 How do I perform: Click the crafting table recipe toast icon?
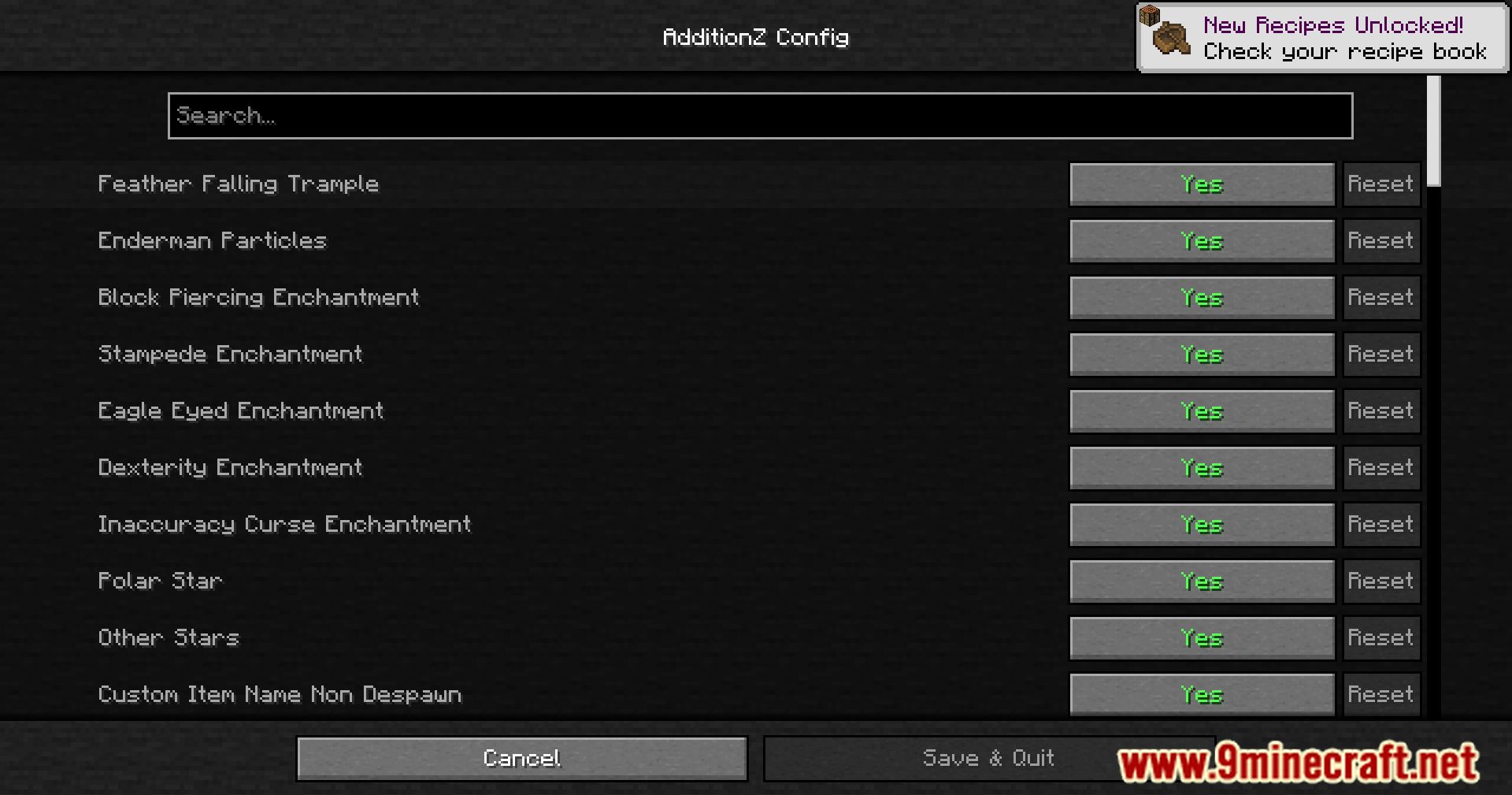(1165, 30)
